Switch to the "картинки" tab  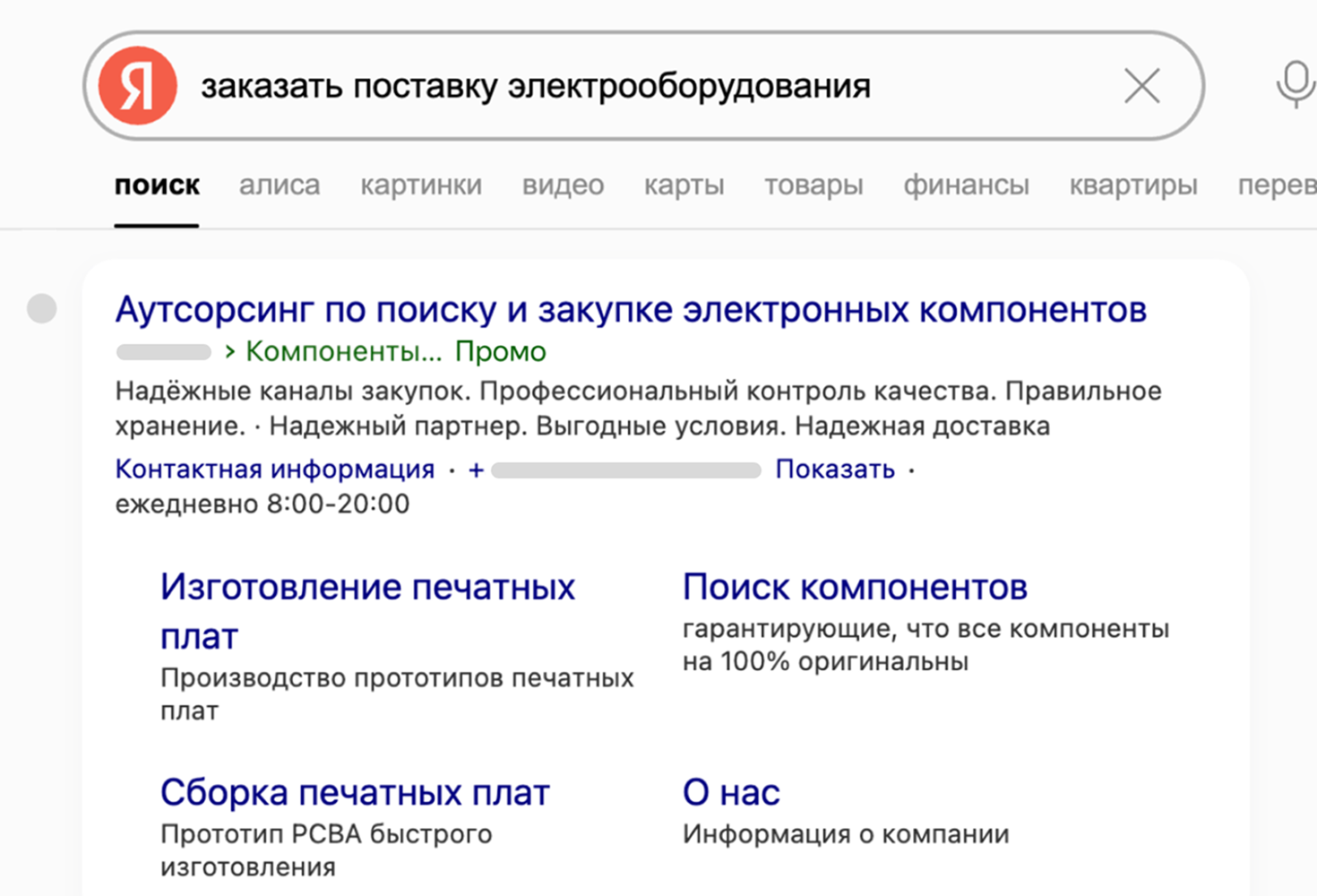point(421,185)
